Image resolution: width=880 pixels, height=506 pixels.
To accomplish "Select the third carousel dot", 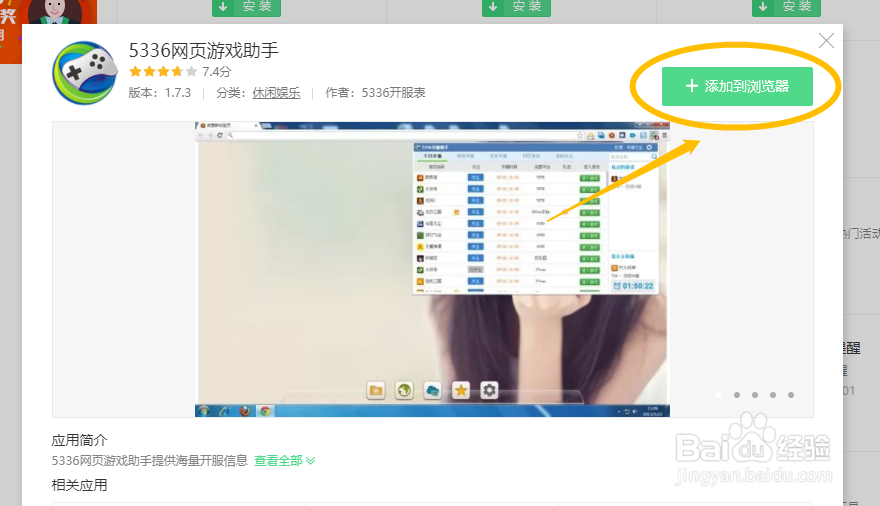I will click(755, 395).
